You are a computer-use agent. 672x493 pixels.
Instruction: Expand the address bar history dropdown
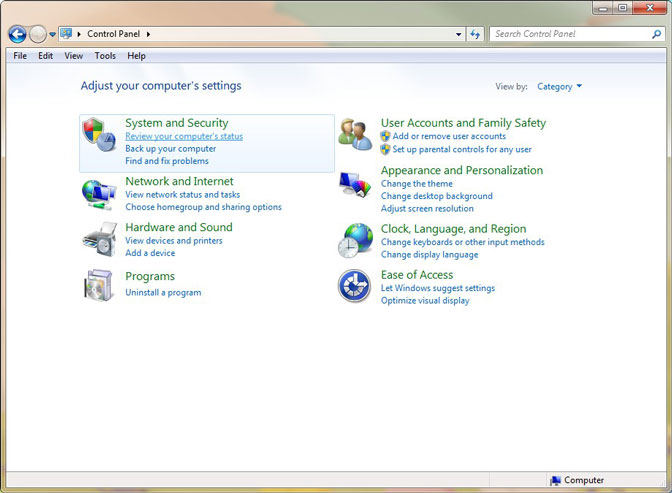coord(459,34)
